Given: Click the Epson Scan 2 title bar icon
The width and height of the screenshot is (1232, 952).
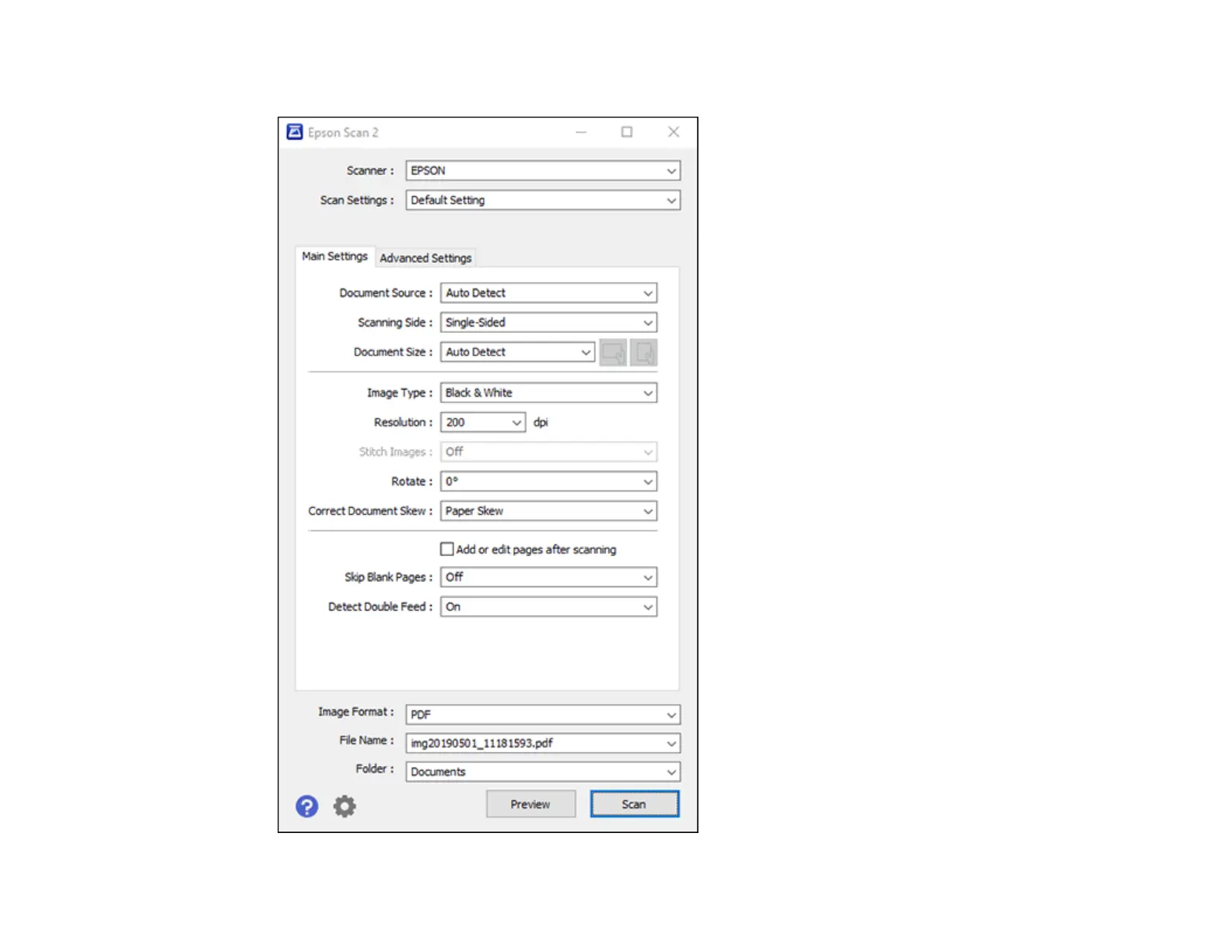Looking at the screenshot, I should [295, 132].
